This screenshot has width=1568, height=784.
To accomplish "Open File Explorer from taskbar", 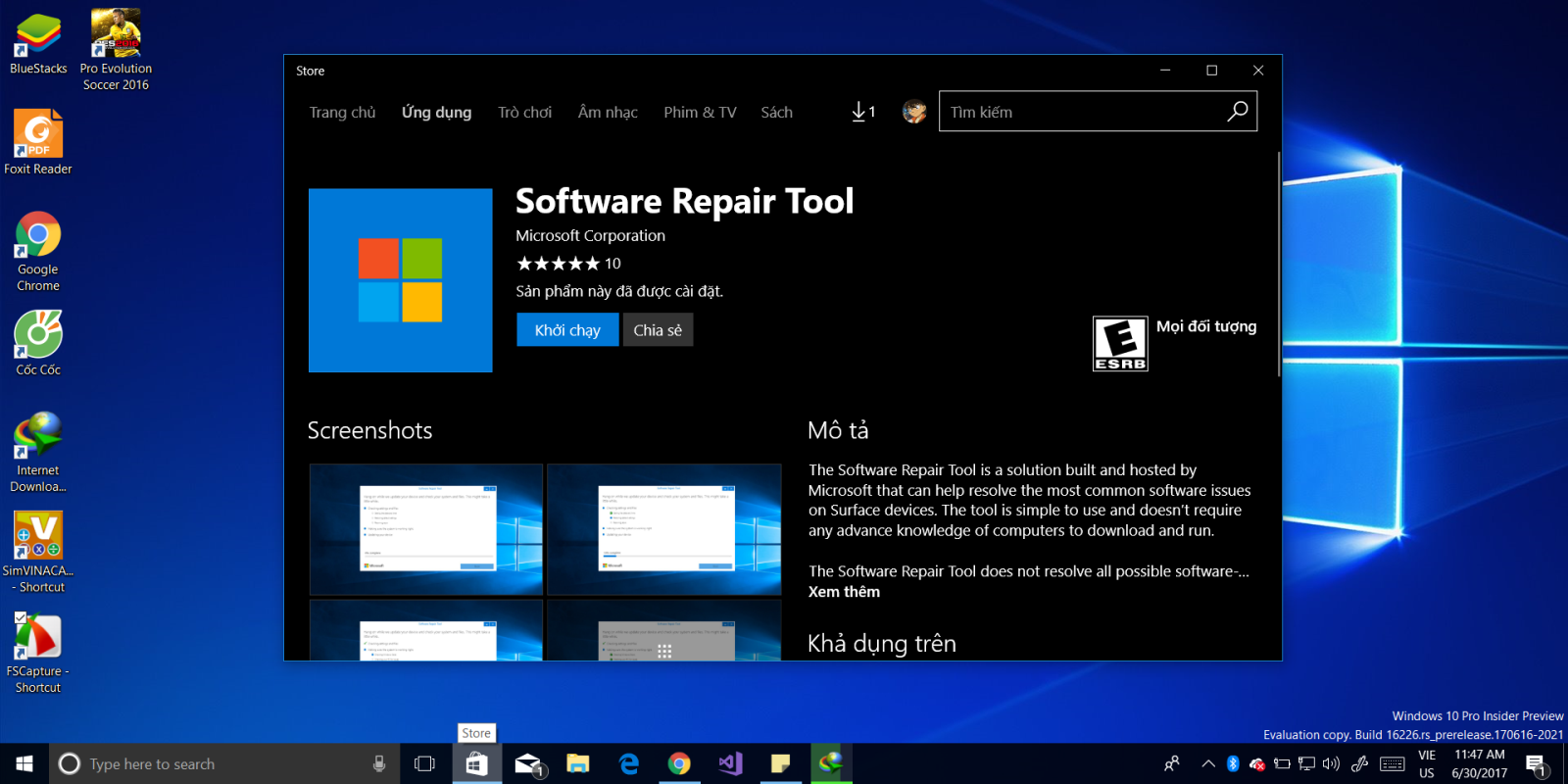I will pyautogui.click(x=578, y=763).
